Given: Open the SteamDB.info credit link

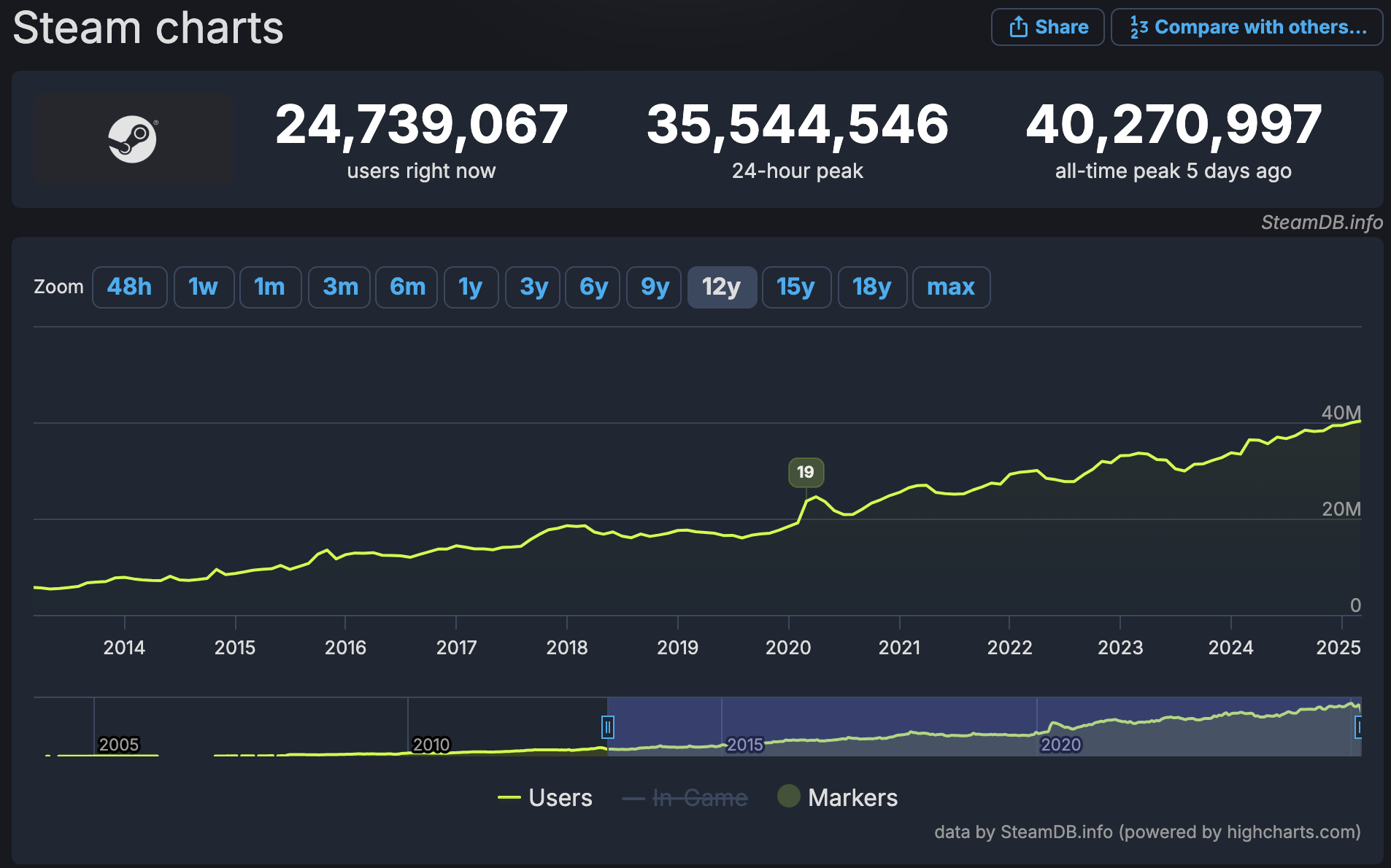Looking at the screenshot, I should tap(1321, 222).
